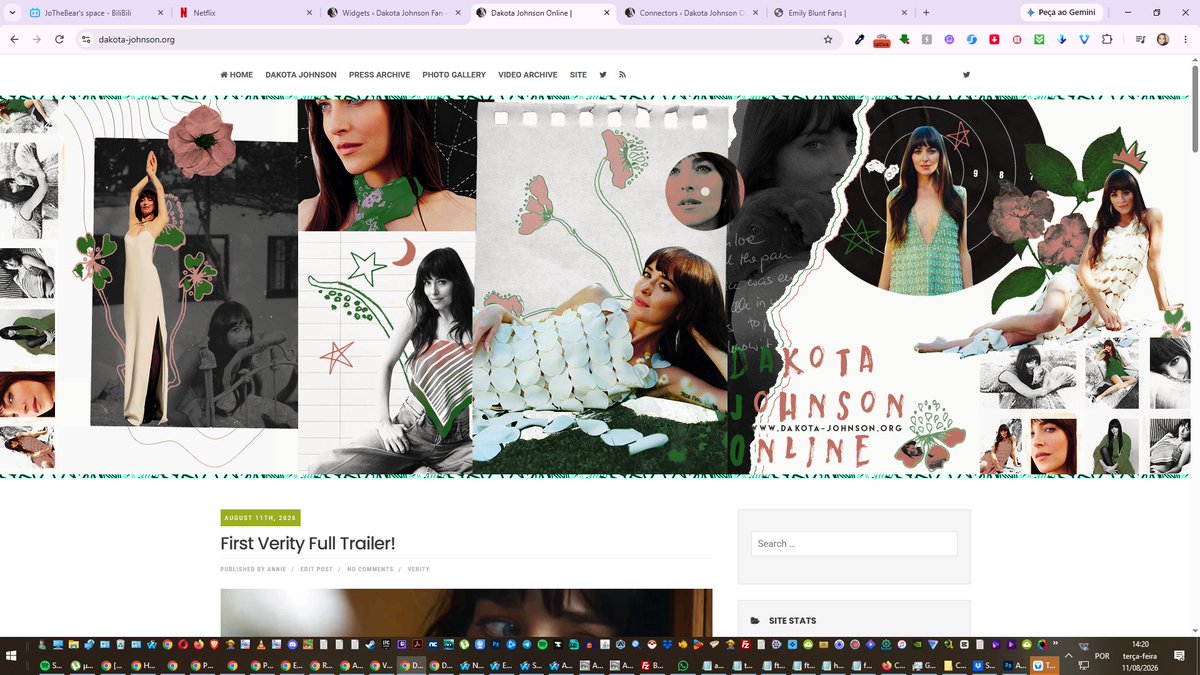1200x675 pixels.
Task: Open the NO COMMENTS link
Action: coord(370,569)
